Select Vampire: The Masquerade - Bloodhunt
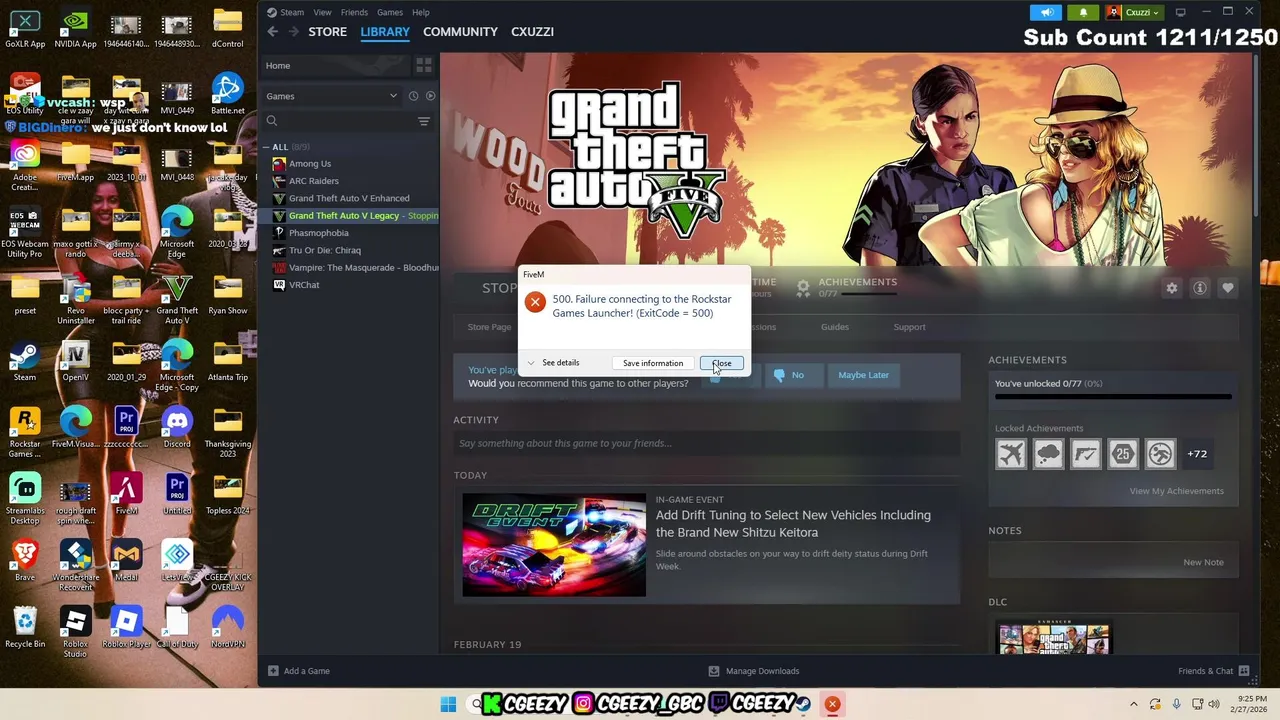Viewport: 1280px width, 720px height. (355, 268)
